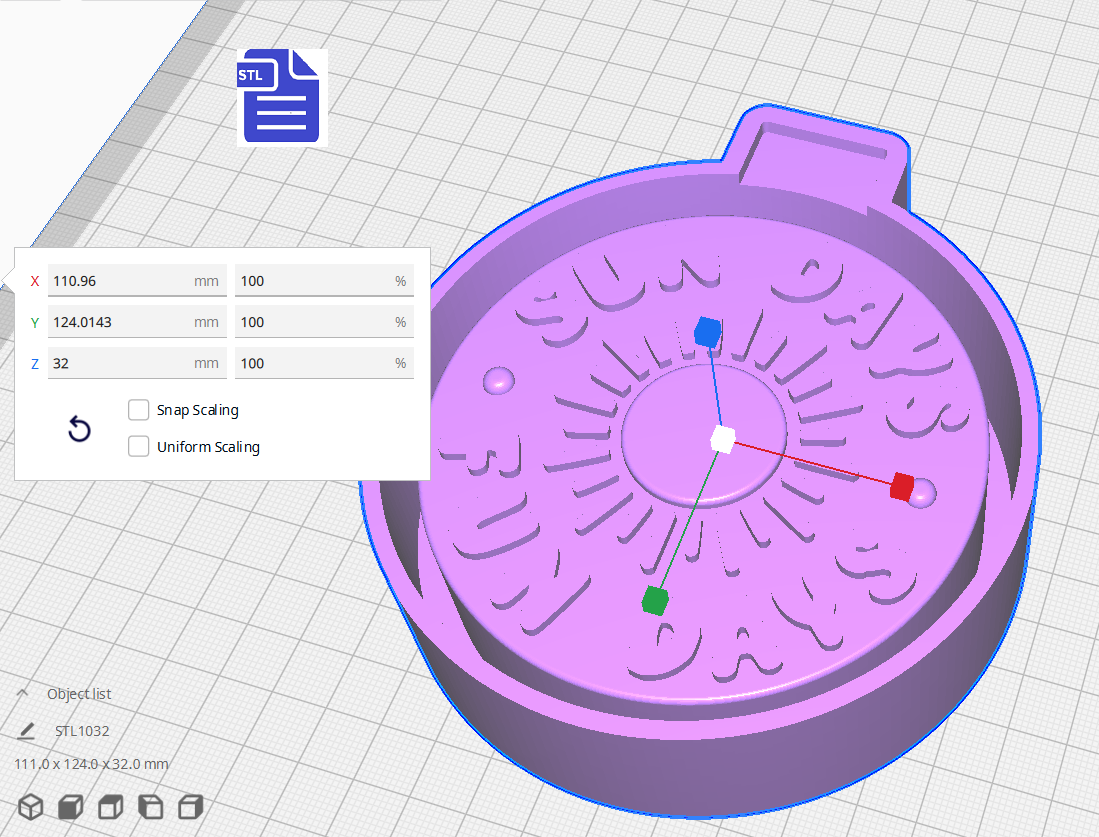The width and height of the screenshot is (1099, 837).
Task: Click the STL file document icon
Action: (x=281, y=97)
